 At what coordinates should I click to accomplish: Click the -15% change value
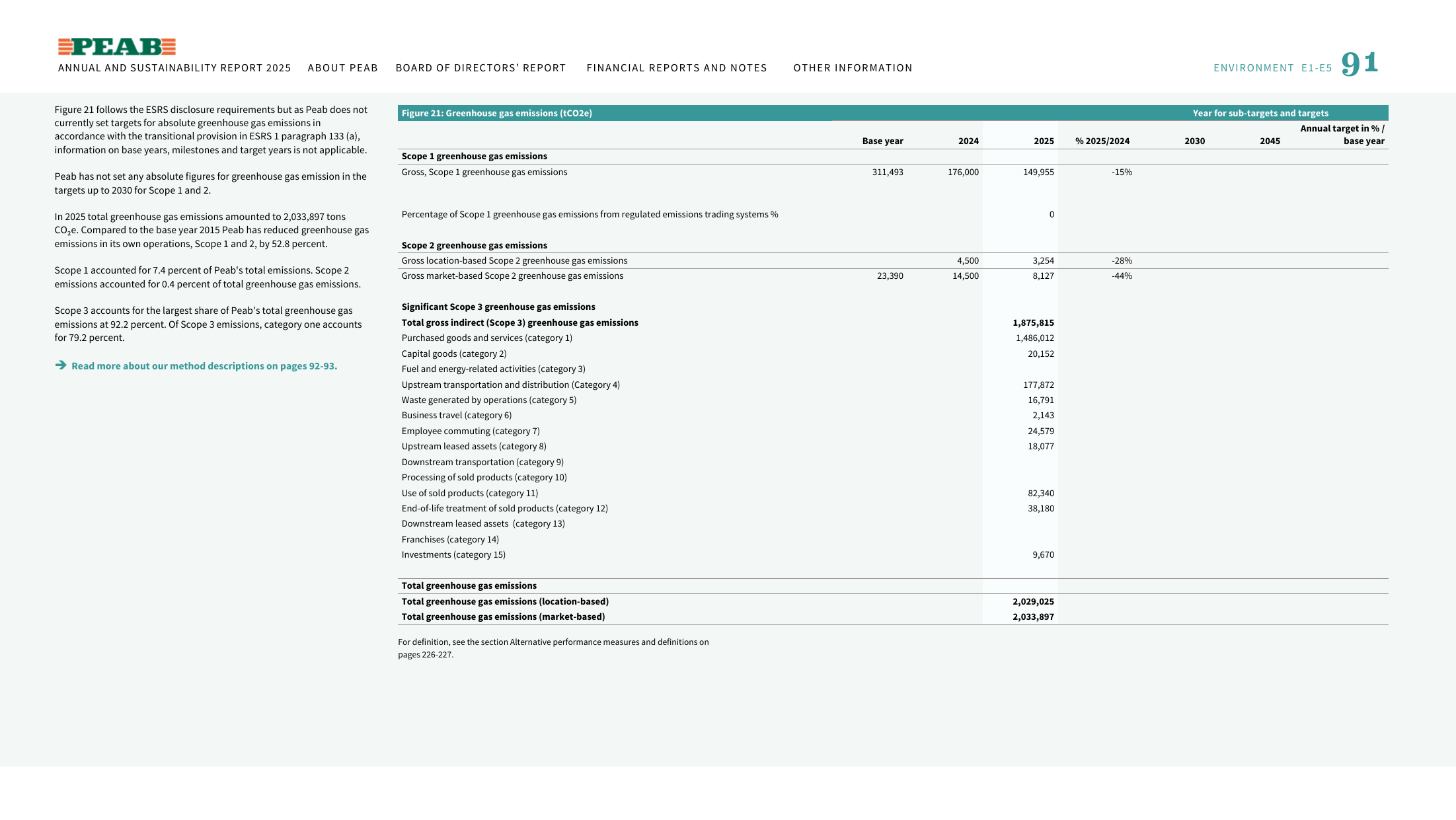(x=1122, y=172)
